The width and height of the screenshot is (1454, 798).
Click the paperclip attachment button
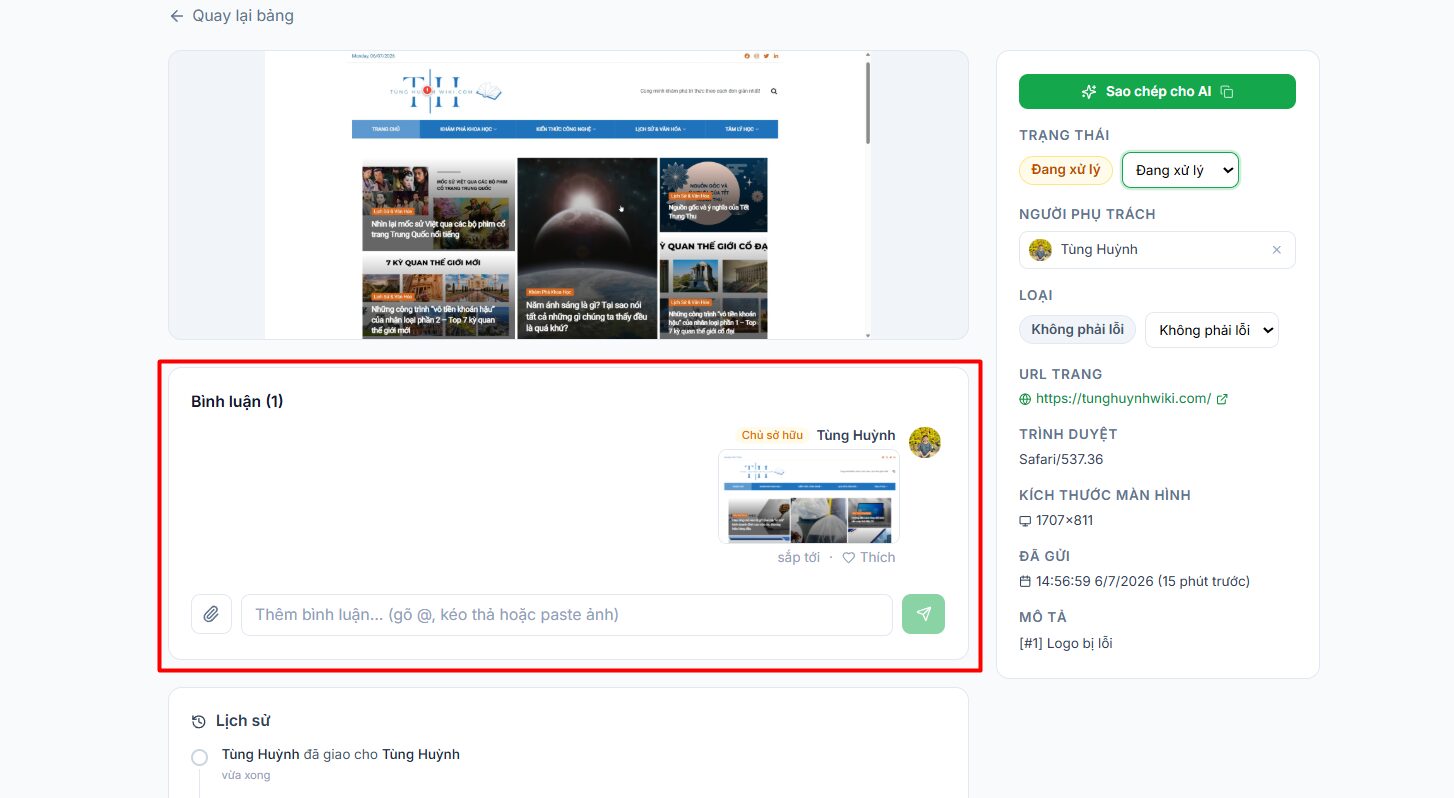coord(211,614)
